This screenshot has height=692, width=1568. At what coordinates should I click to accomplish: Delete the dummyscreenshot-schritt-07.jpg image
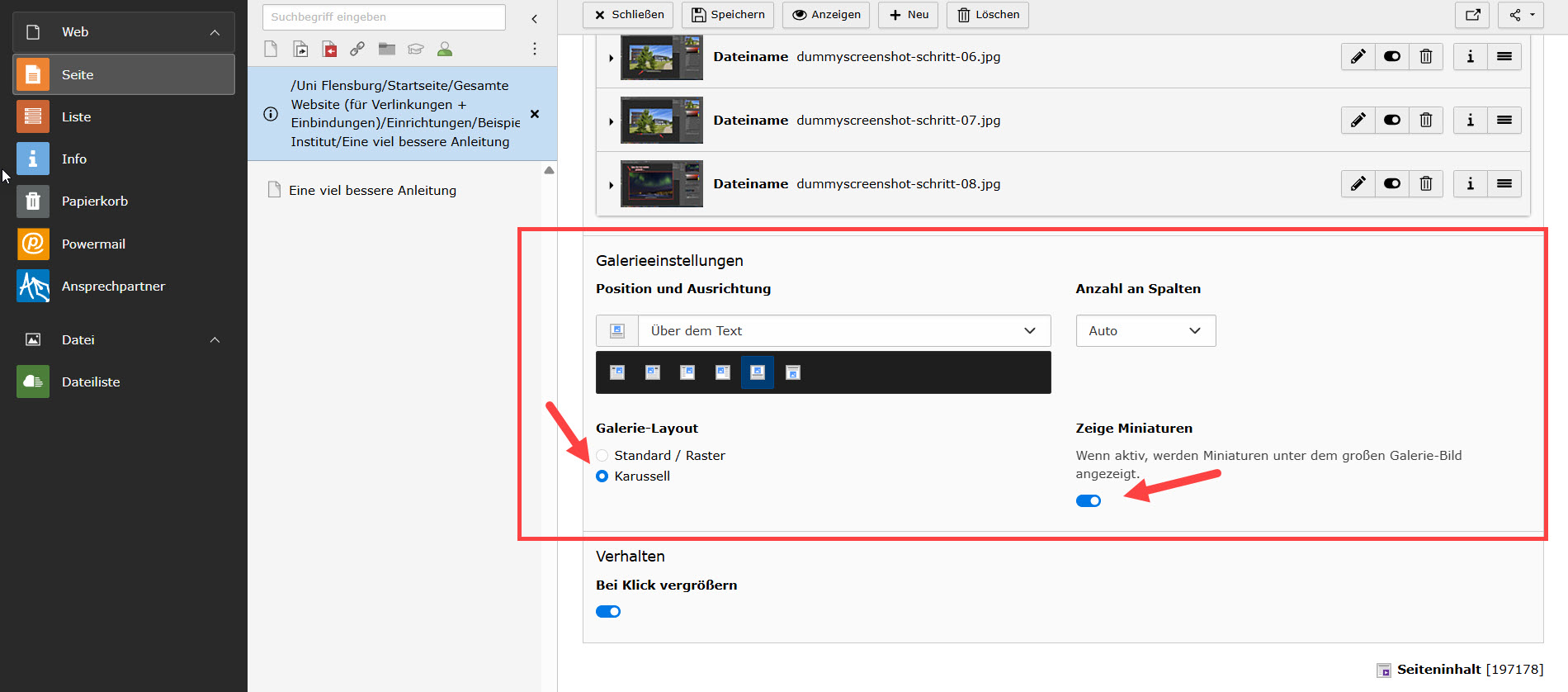tap(1425, 121)
